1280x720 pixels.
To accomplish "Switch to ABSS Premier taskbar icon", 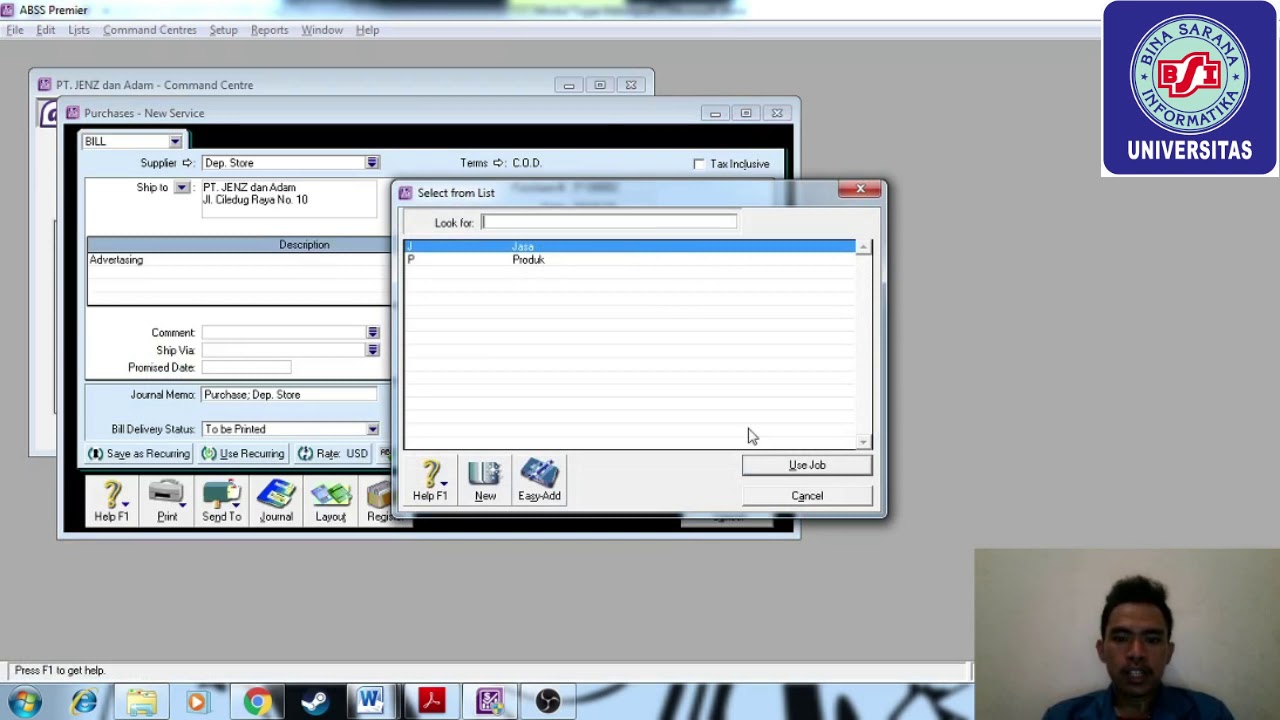I will tap(489, 702).
